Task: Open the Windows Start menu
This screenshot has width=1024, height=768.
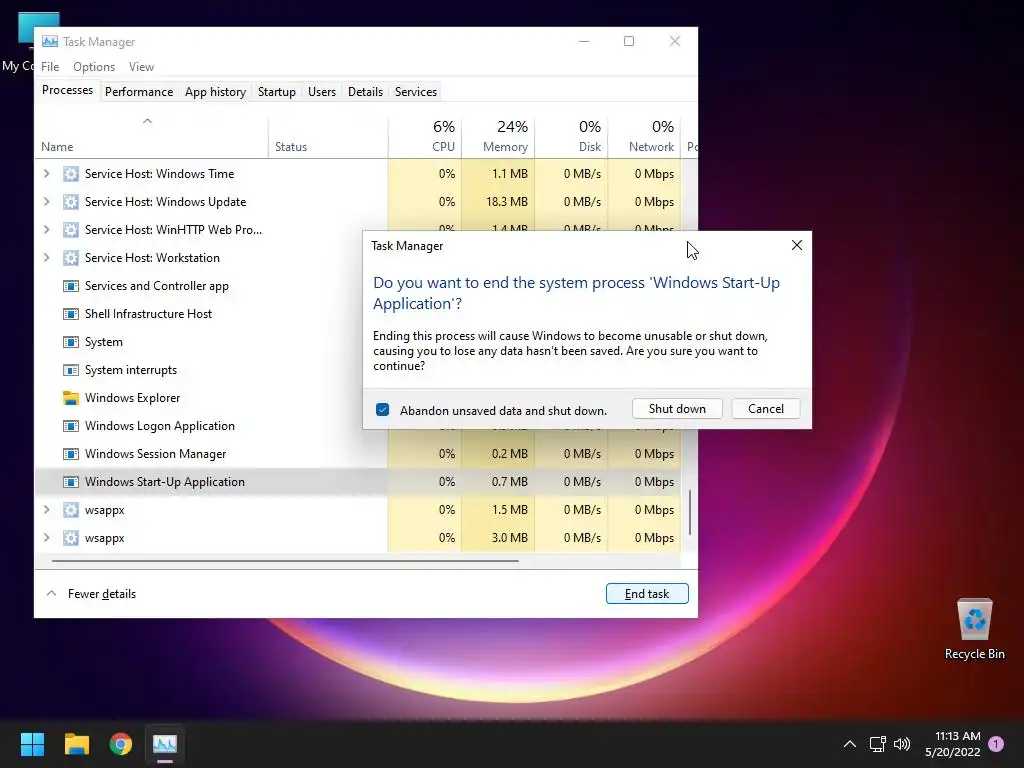Action: click(32, 744)
